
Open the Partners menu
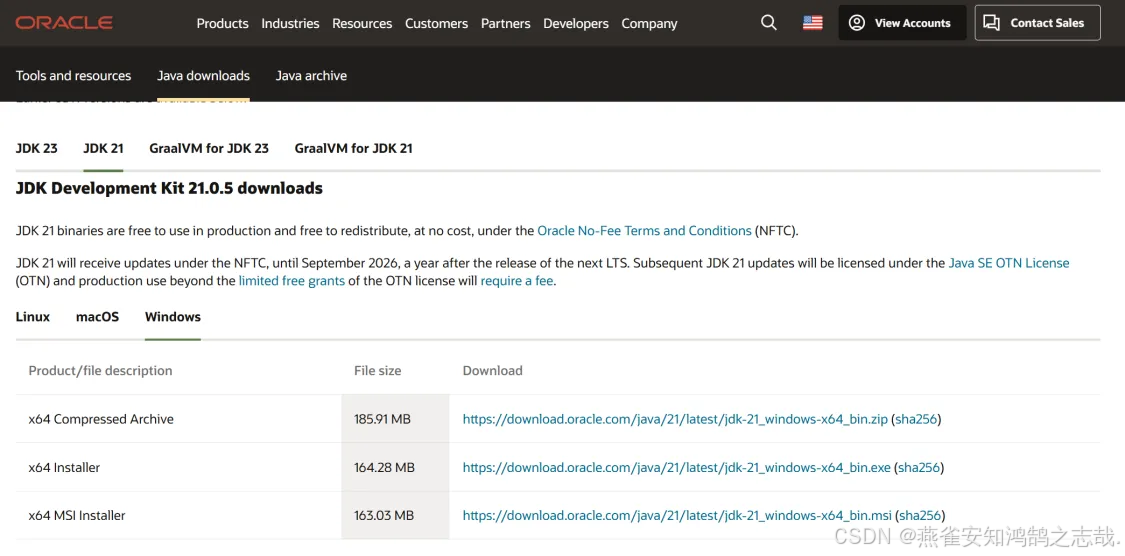[x=506, y=24]
